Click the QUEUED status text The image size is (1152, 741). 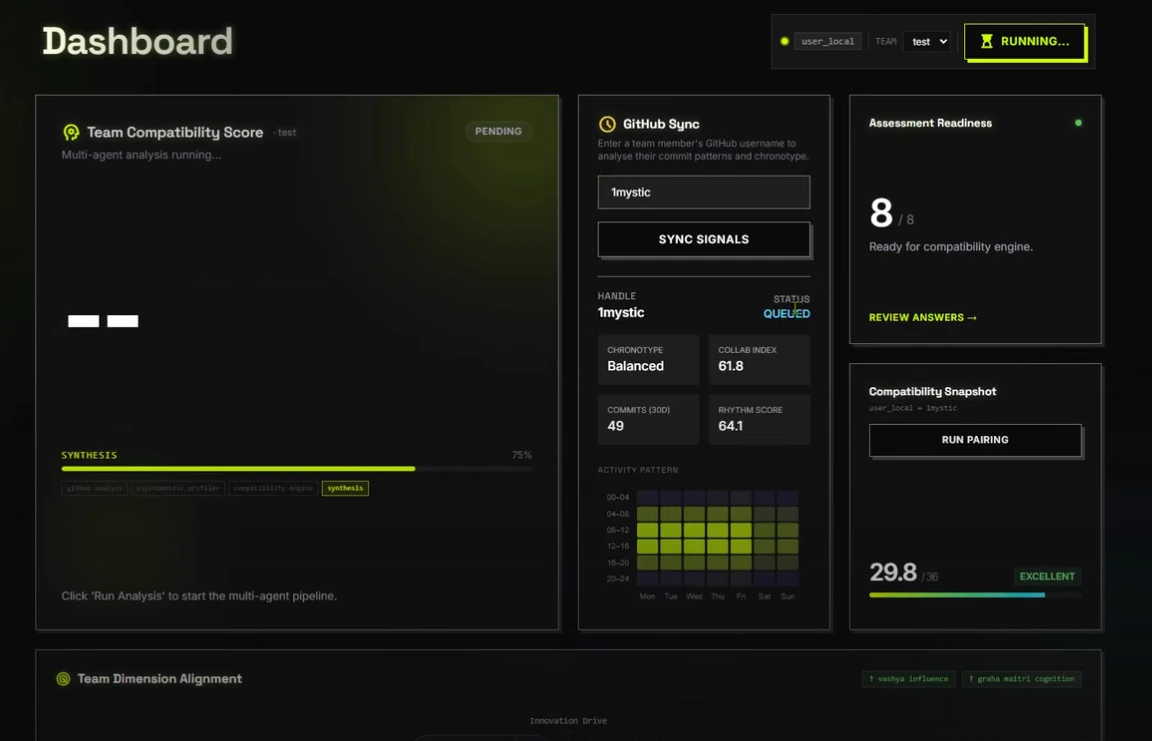coord(787,314)
